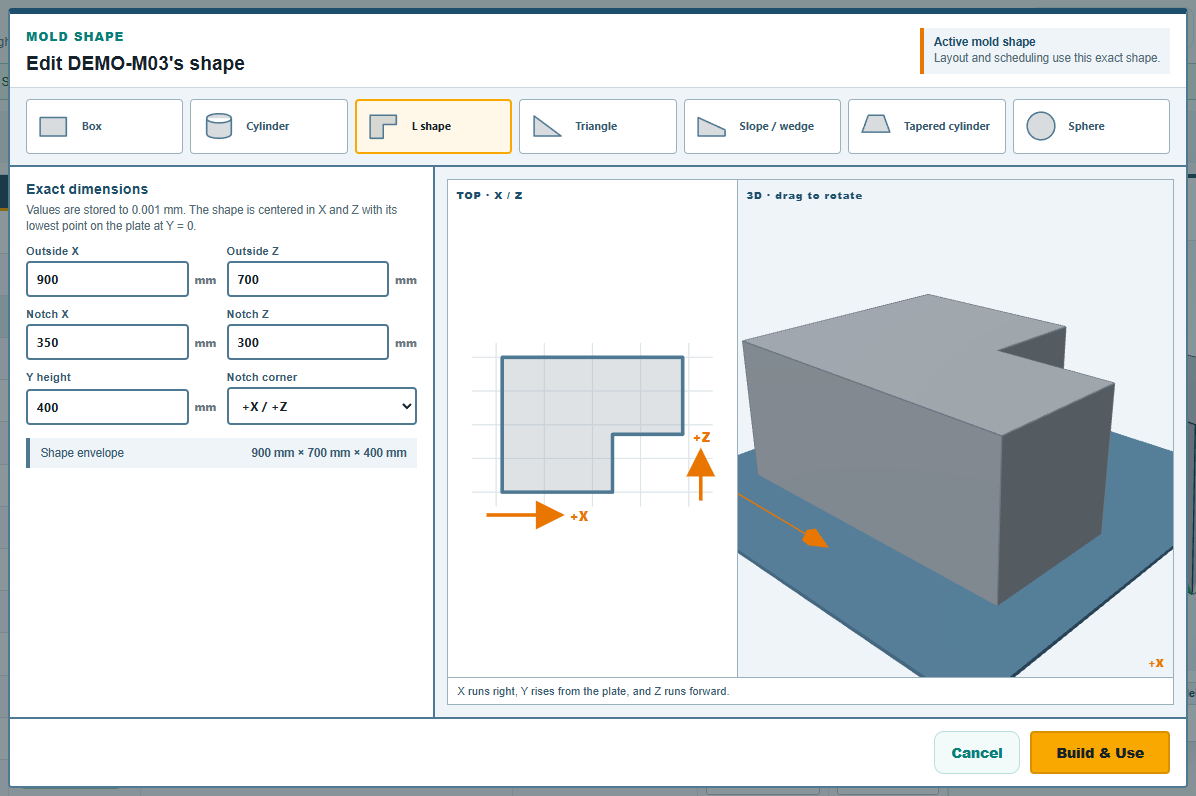Pick the L shape icon

pos(383,127)
